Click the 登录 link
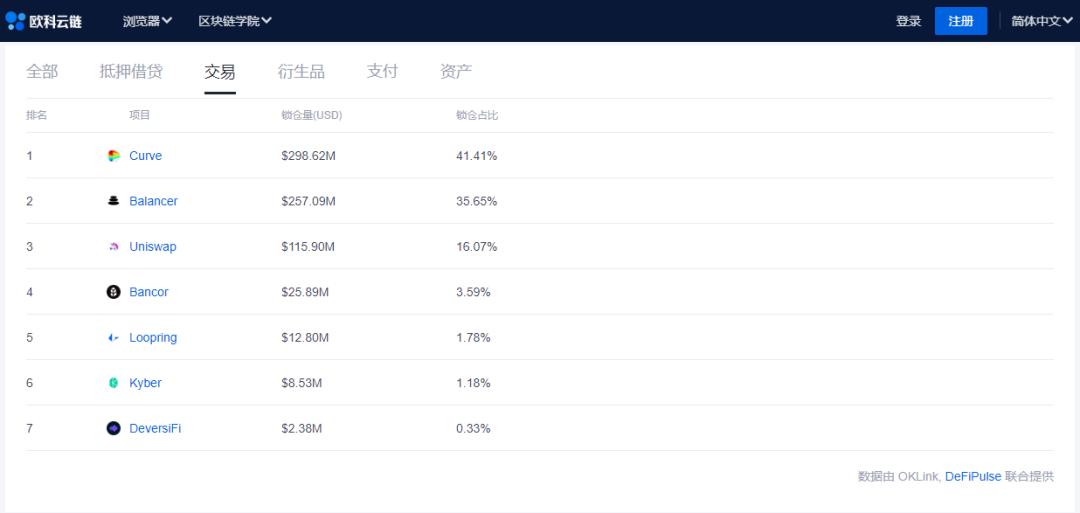Image resolution: width=1080 pixels, height=513 pixels. [x=908, y=21]
